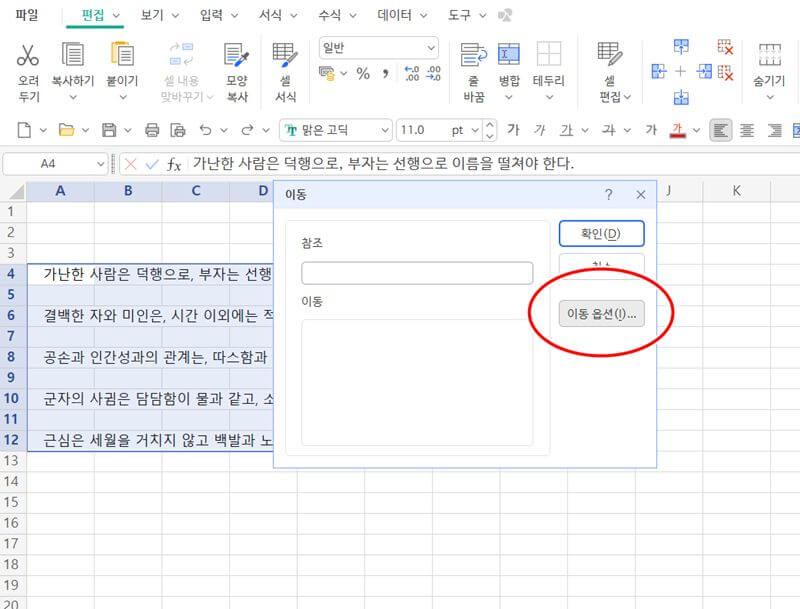The height and width of the screenshot is (609, 800).
Task: Increase decimal places icon
Action: tap(411, 73)
